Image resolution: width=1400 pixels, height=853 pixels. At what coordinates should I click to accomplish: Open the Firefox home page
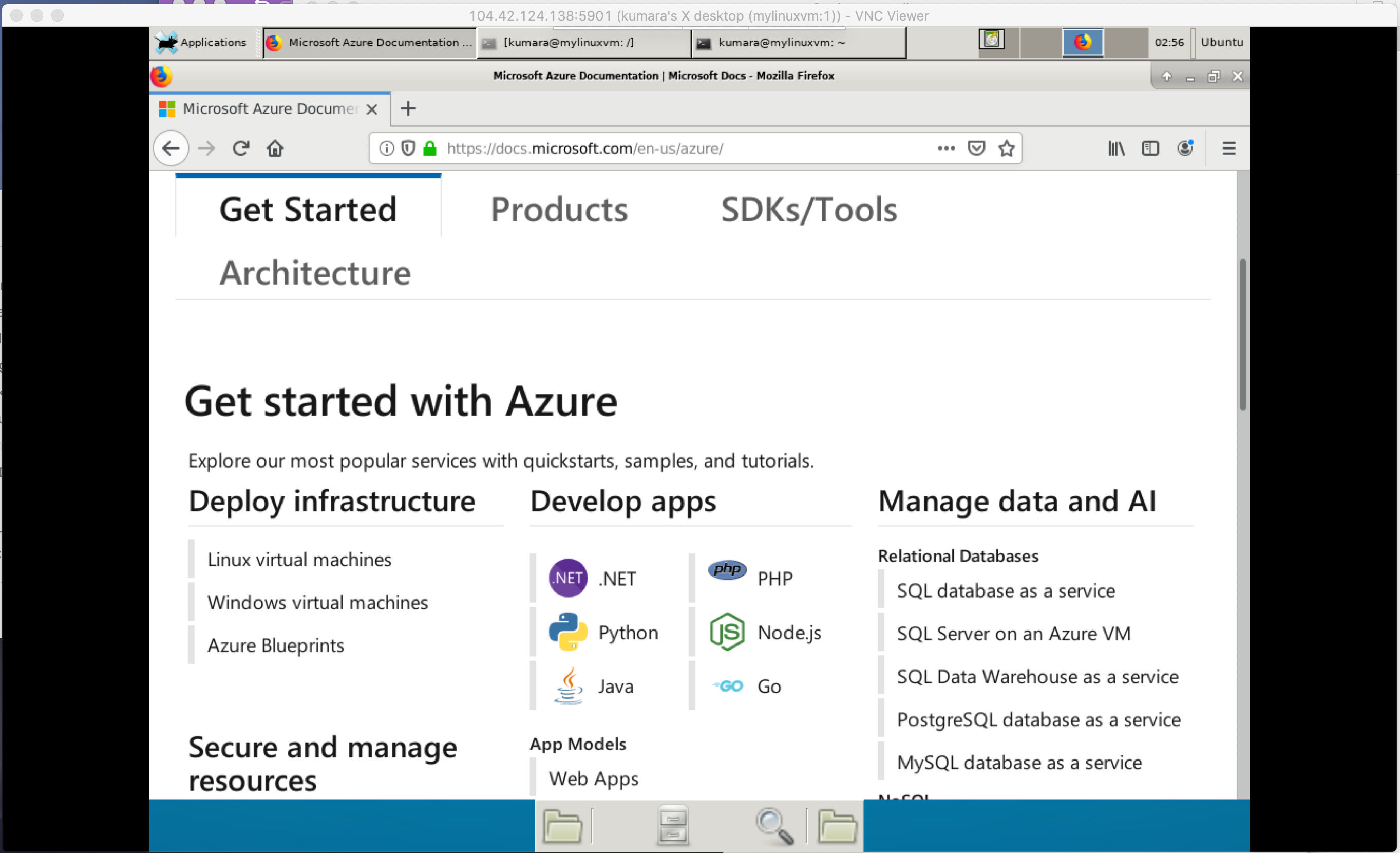(x=275, y=149)
